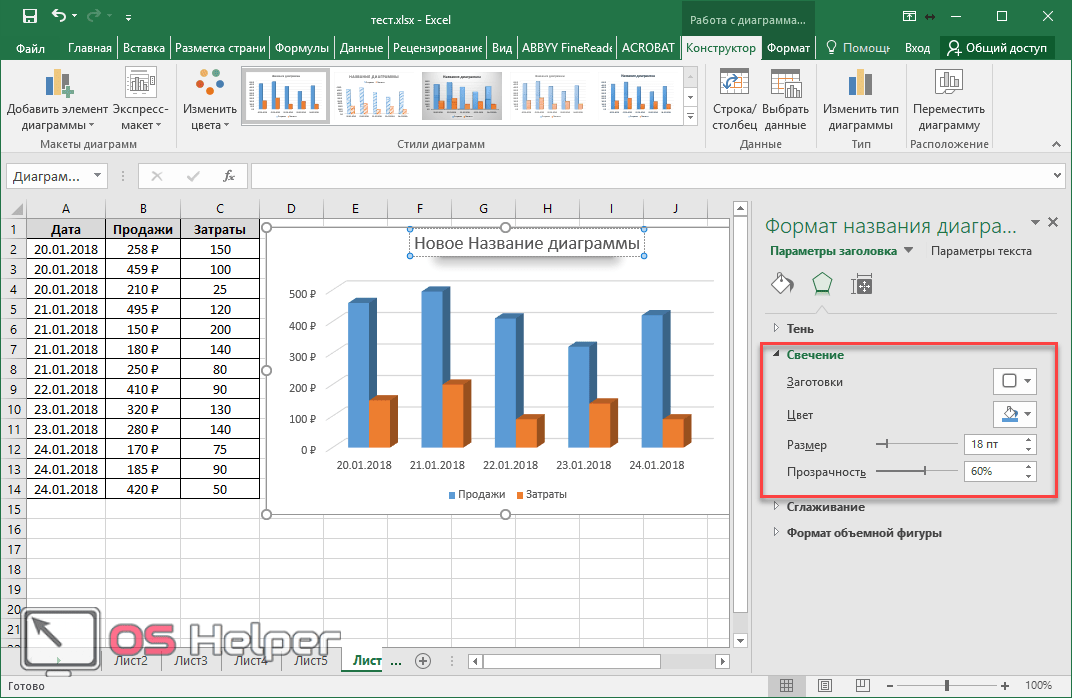1072x698 pixels.
Task: Select the Effects pentagon icon
Action: point(821,284)
